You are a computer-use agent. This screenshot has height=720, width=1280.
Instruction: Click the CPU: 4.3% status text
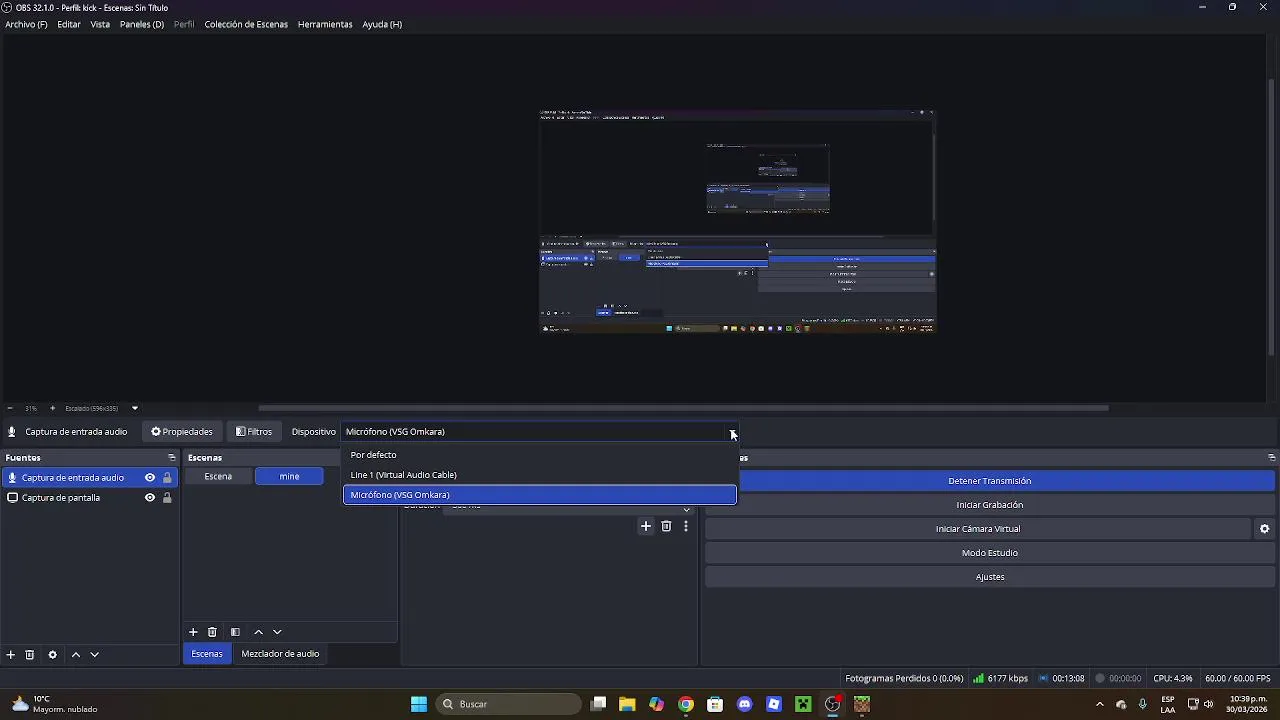1172,678
